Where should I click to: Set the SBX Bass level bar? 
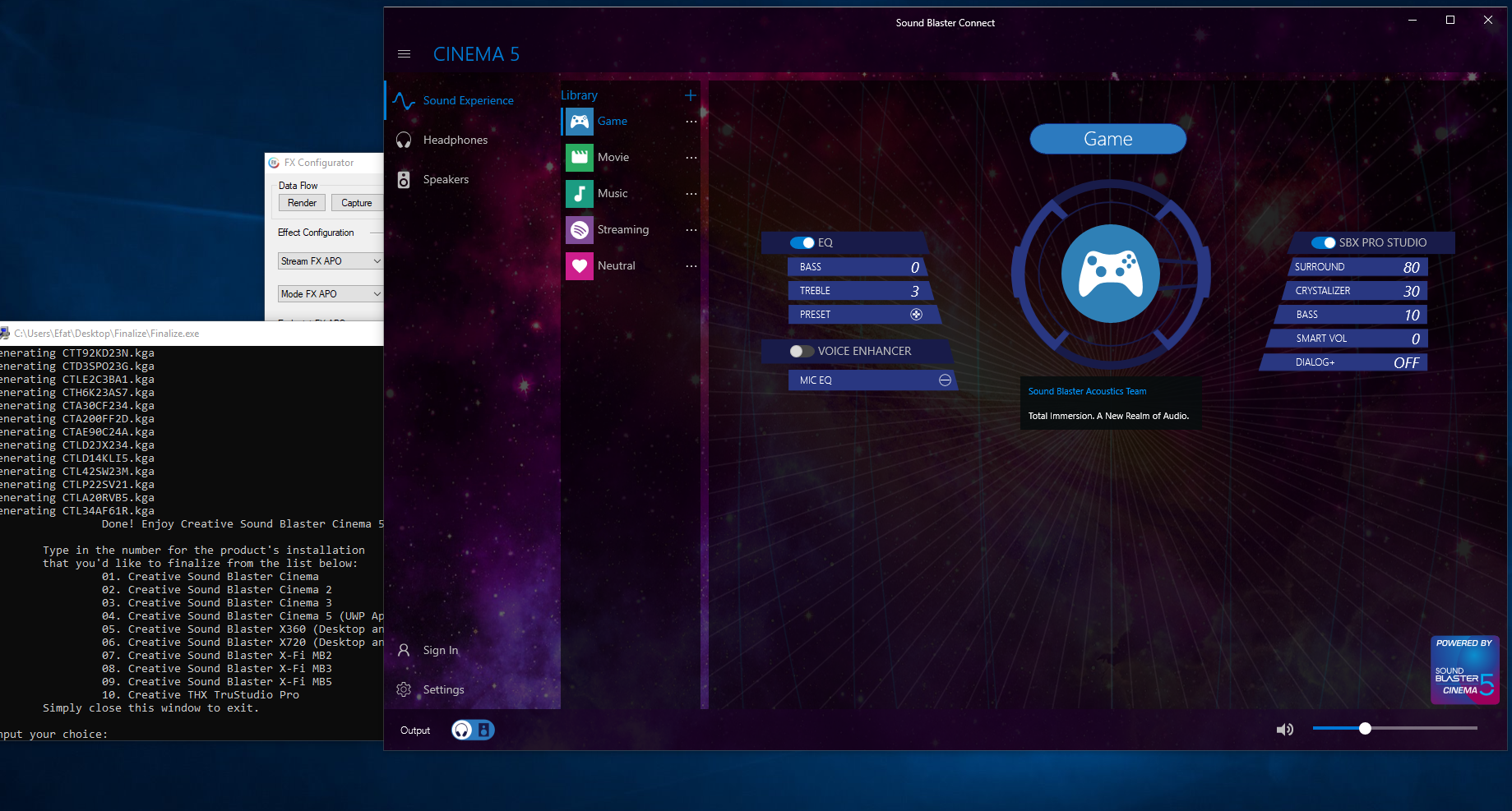pyautogui.click(x=1351, y=315)
